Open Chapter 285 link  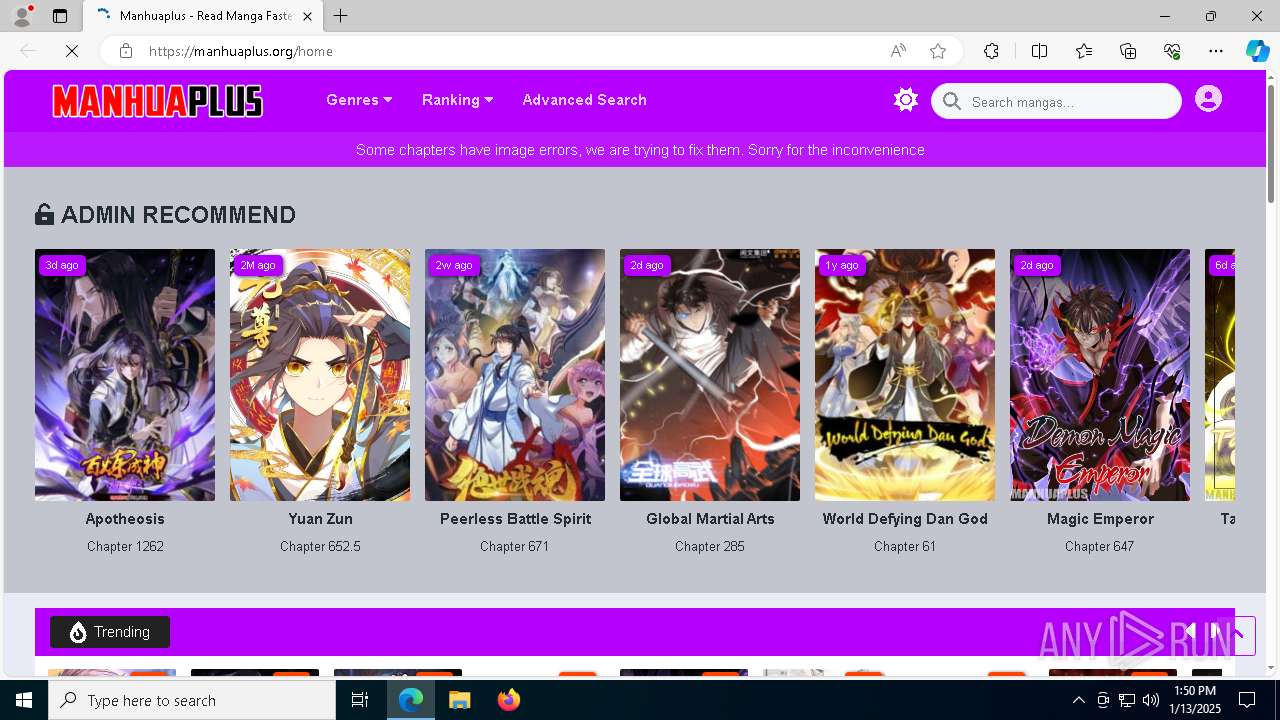(x=710, y=546)
